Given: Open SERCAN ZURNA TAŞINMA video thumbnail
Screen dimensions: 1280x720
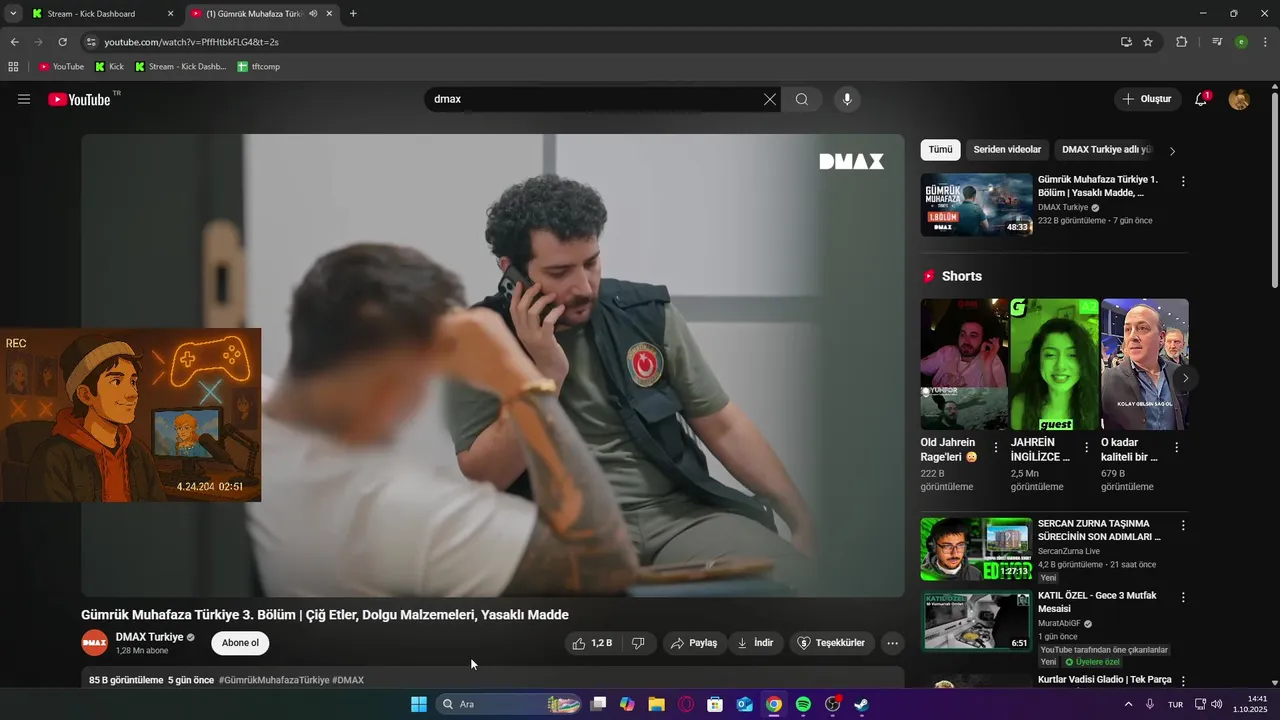Looking at the screenshot, I should [976, 548].
